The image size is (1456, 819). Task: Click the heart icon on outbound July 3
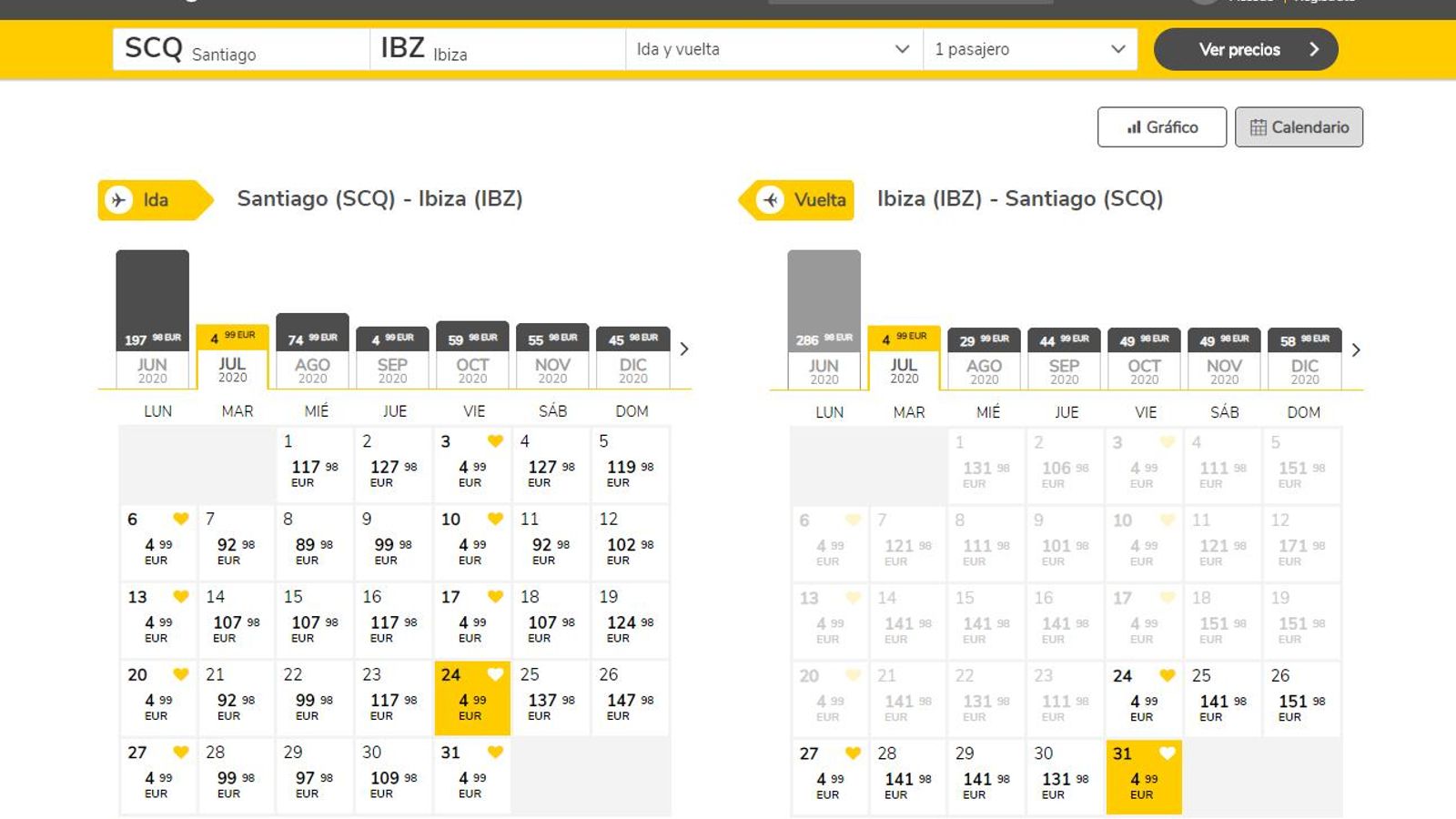[495, 441]
